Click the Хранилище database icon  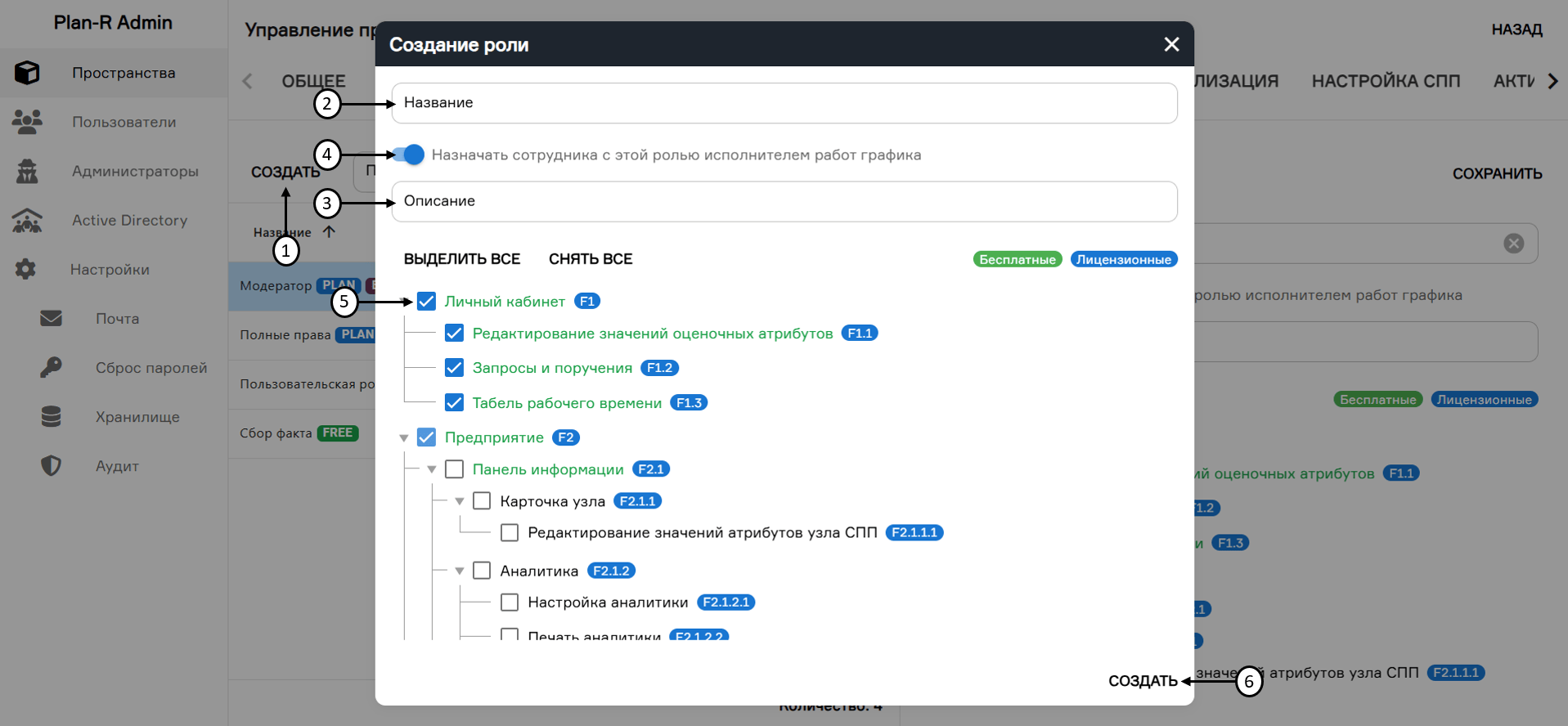[x=51, y=416]
